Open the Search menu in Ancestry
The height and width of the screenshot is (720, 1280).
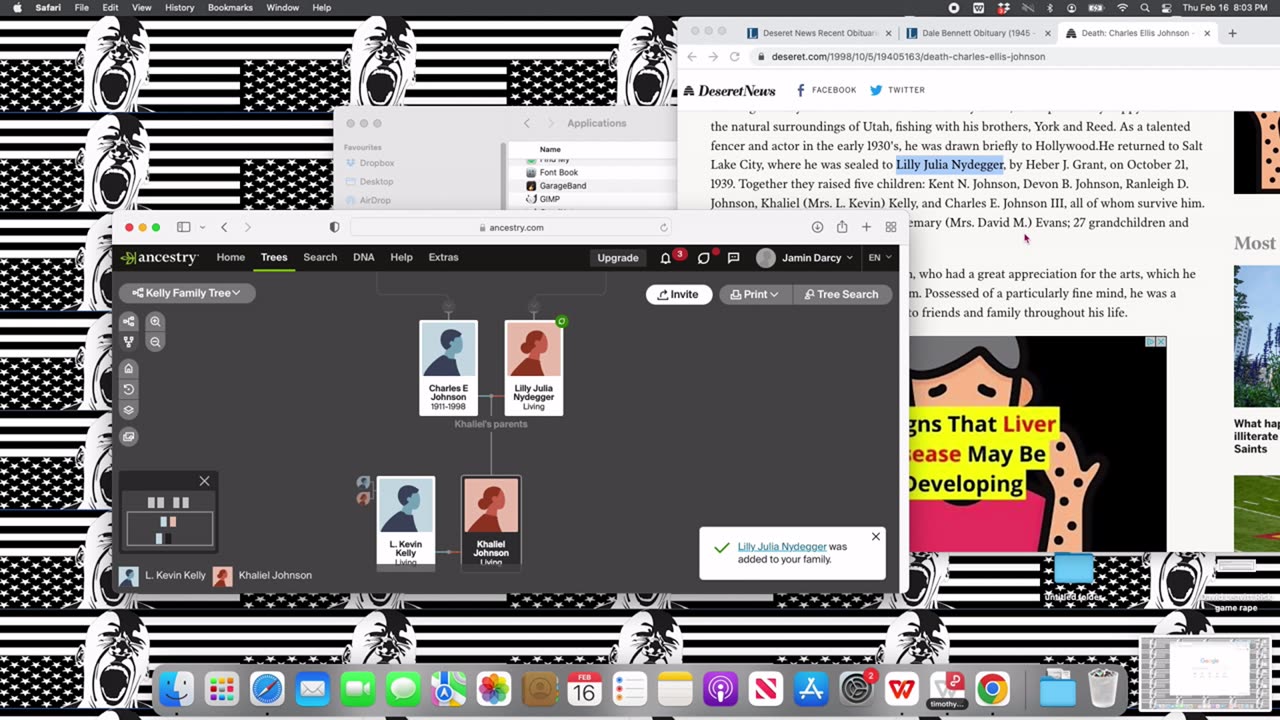point(320,257)
